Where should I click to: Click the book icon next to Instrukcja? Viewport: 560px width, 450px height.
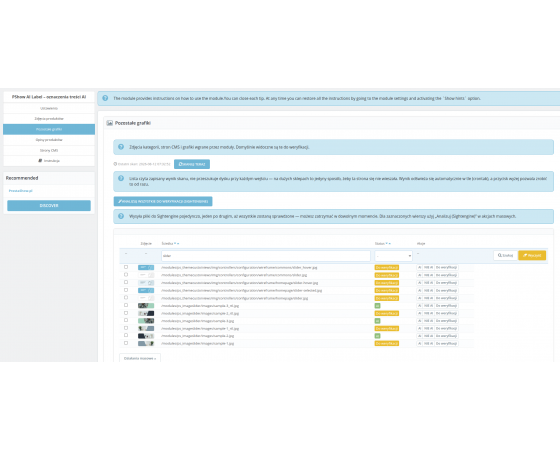(x=40, y=161)
